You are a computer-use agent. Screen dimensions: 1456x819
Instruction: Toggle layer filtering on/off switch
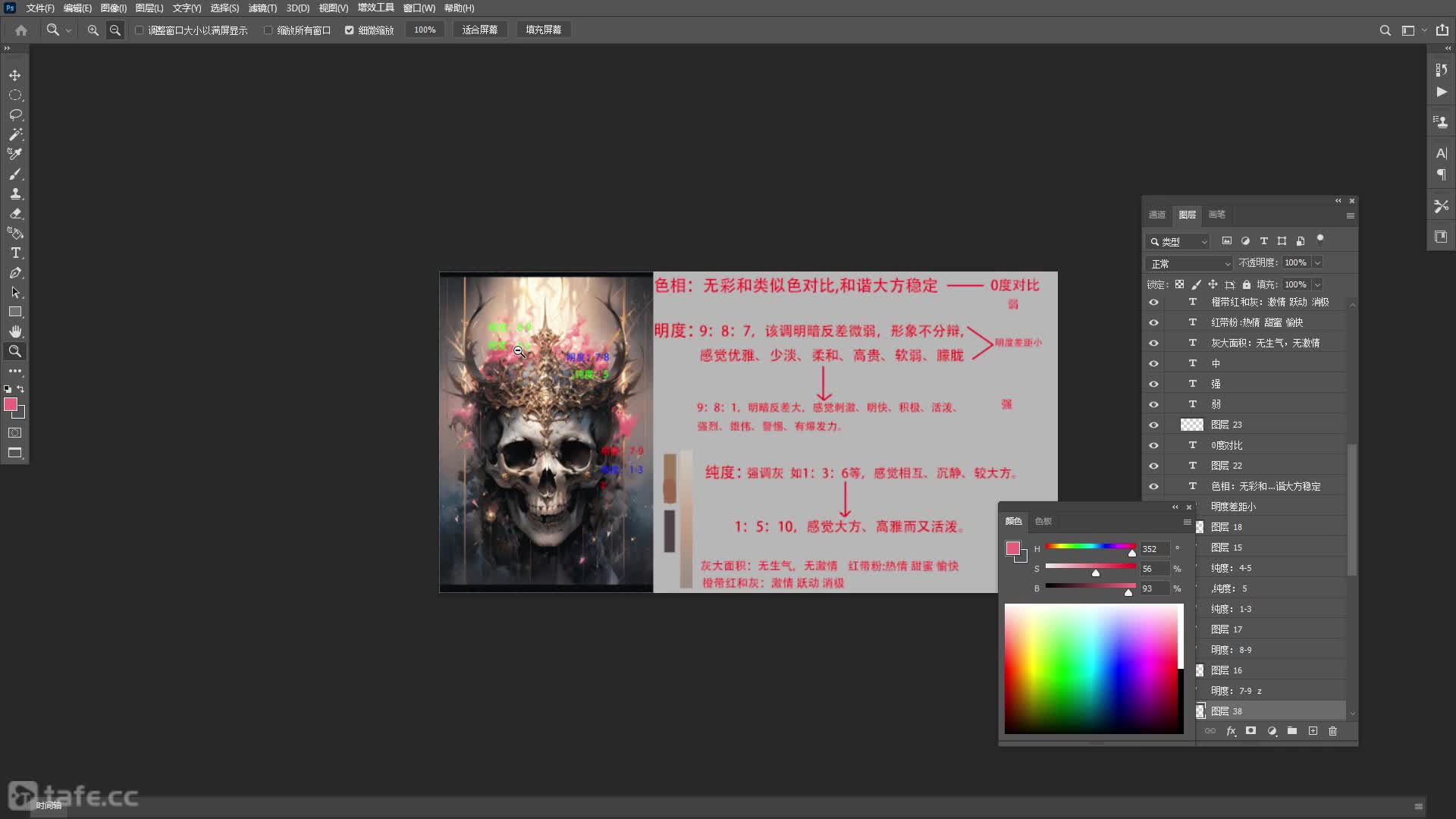point(1320,240)
